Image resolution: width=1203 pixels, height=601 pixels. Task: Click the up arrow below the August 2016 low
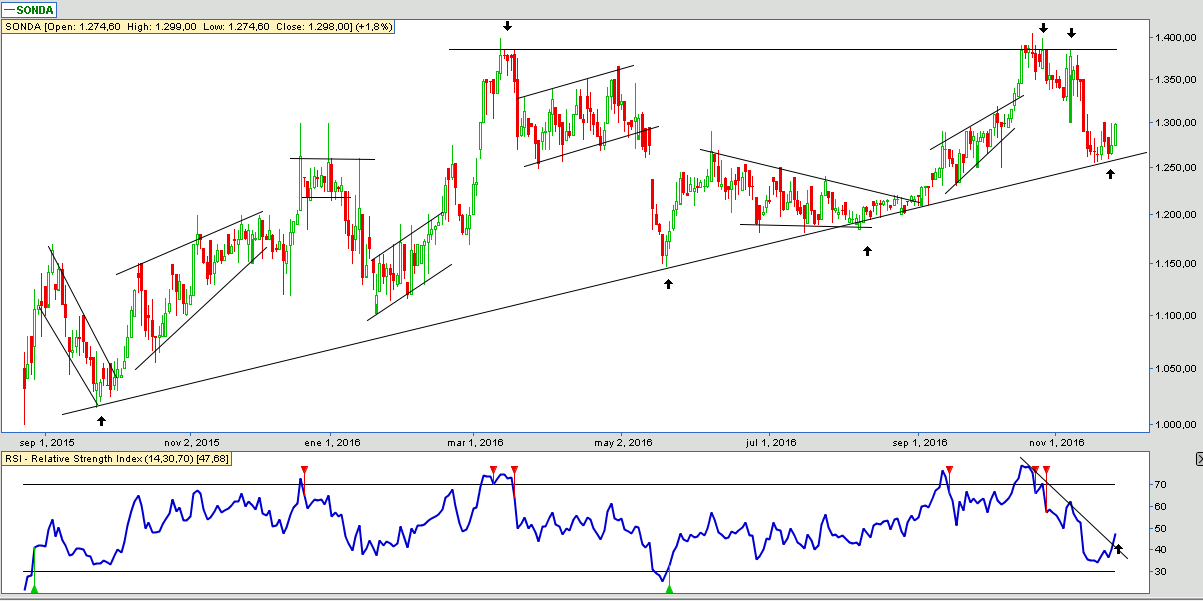[867, 250]
